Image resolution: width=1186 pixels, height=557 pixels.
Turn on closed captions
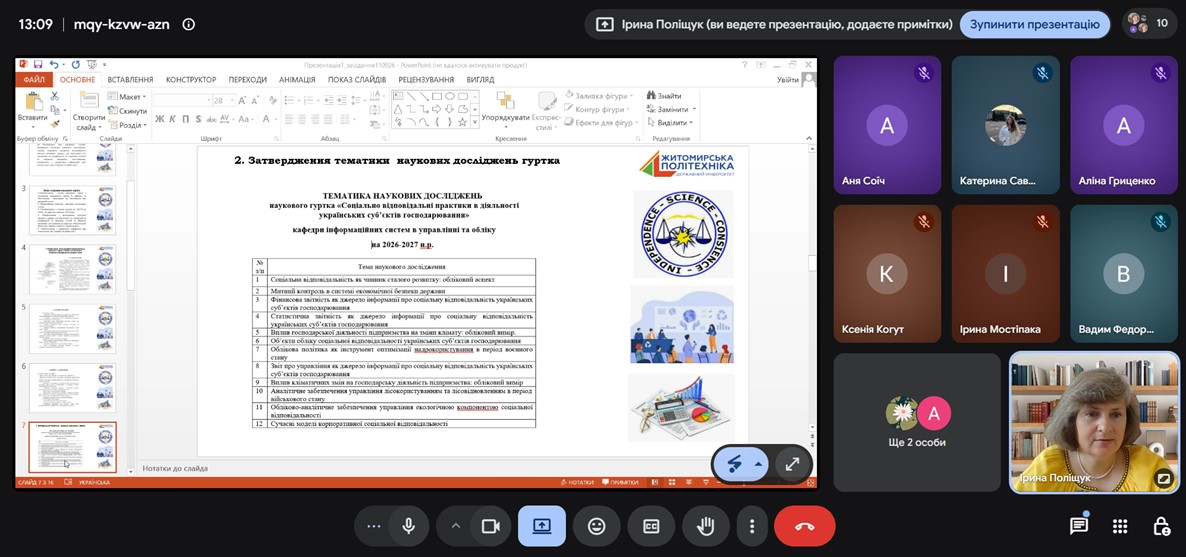pos(651,526)
